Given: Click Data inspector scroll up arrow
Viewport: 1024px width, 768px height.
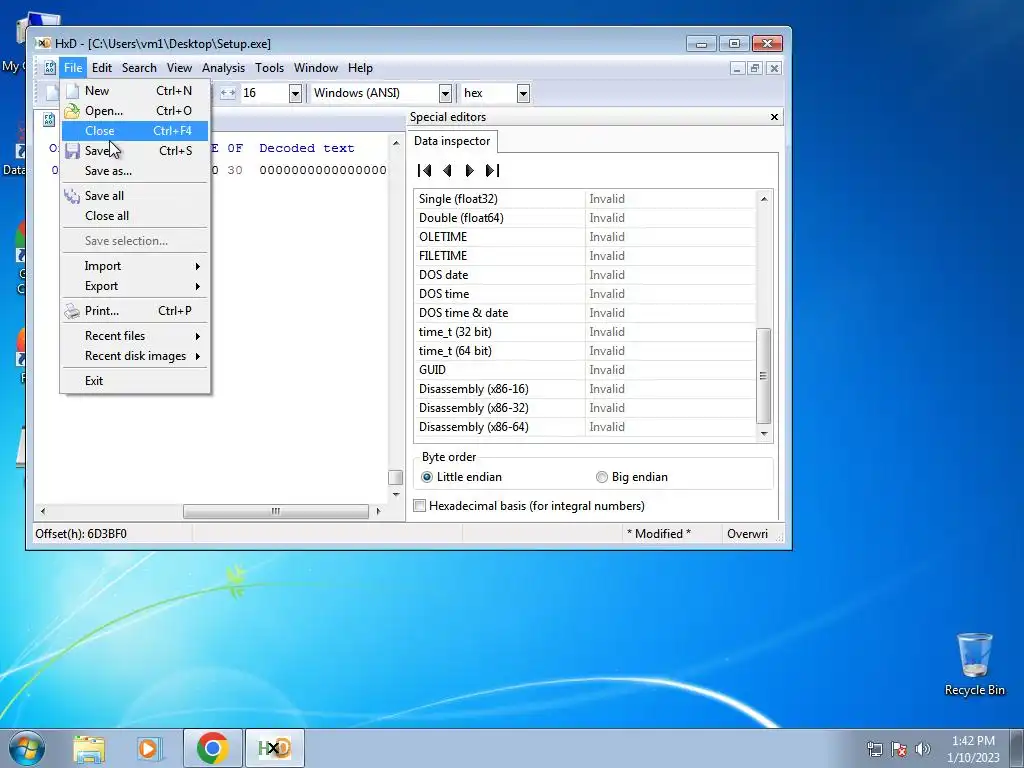Looking at the screenshot, I should point(763,199).
